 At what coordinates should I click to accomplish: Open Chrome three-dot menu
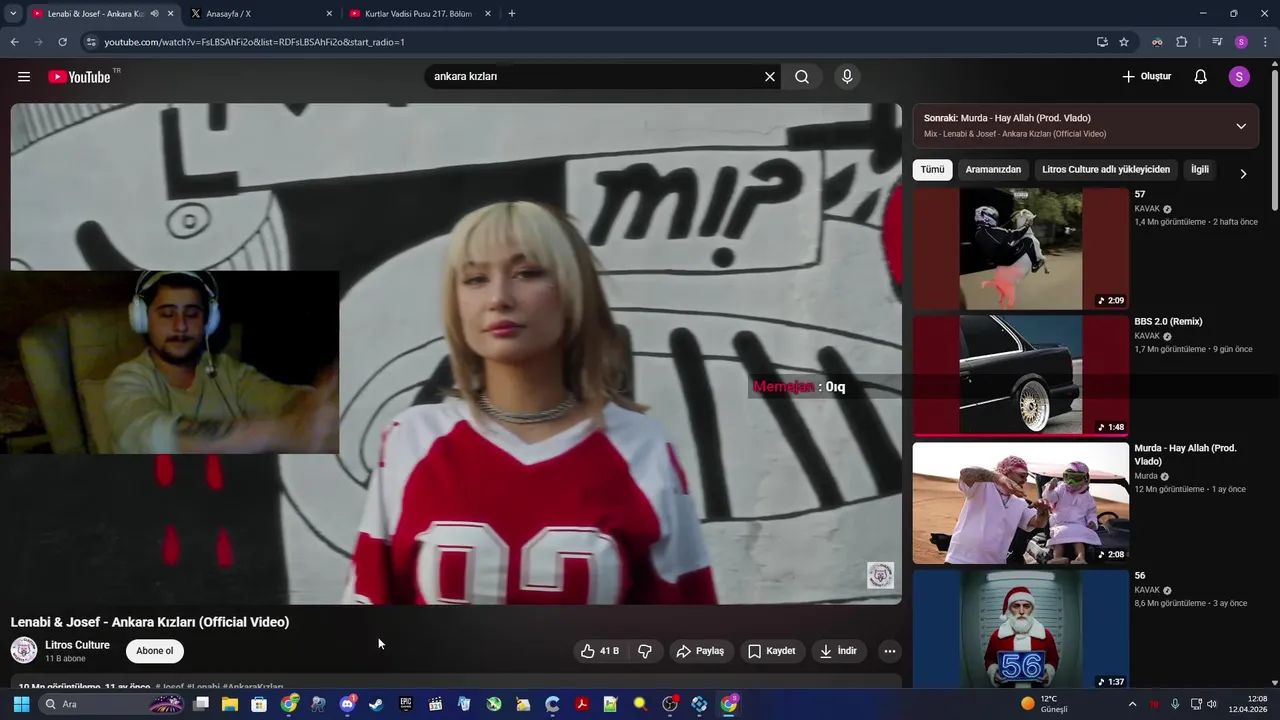tap(1266, 42)
